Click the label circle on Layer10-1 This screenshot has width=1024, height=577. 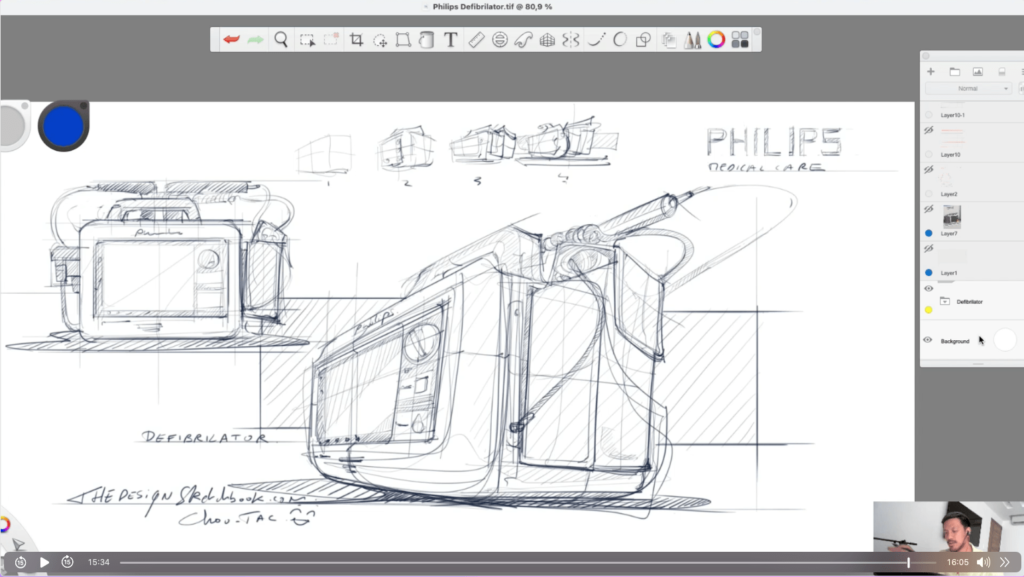(x=929, y=115)
